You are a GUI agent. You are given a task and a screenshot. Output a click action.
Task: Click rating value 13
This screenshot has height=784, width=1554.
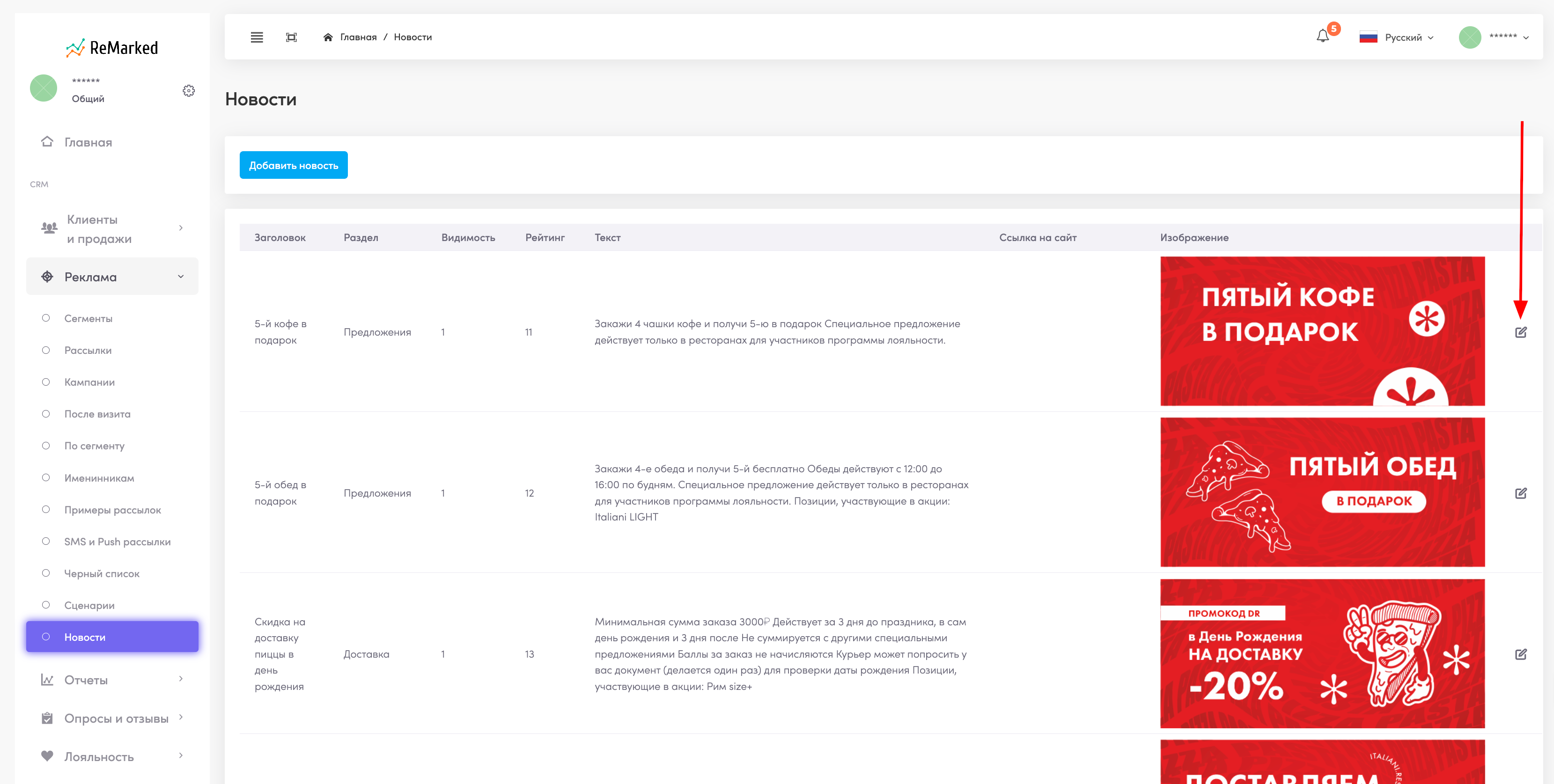(529, 654)
